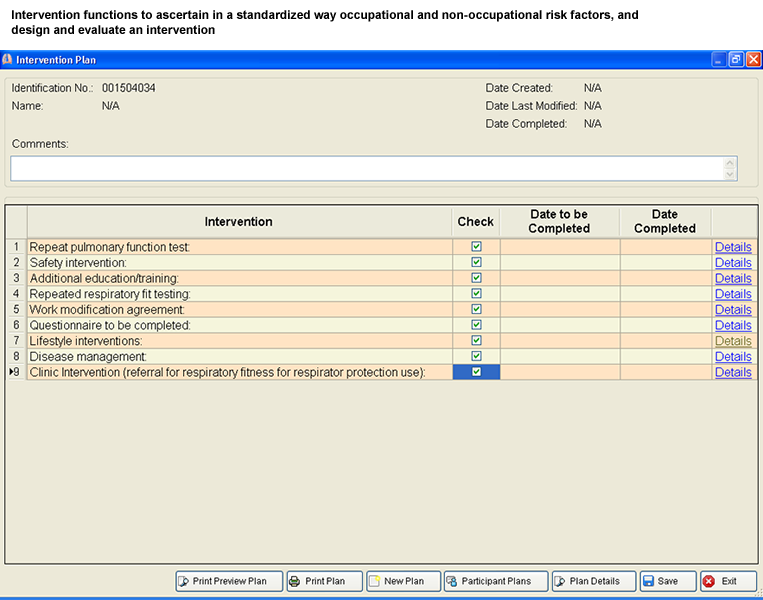Open Details link for Disease management
The height and width of the screenshot is (600, 763).
tap(733, 357)
